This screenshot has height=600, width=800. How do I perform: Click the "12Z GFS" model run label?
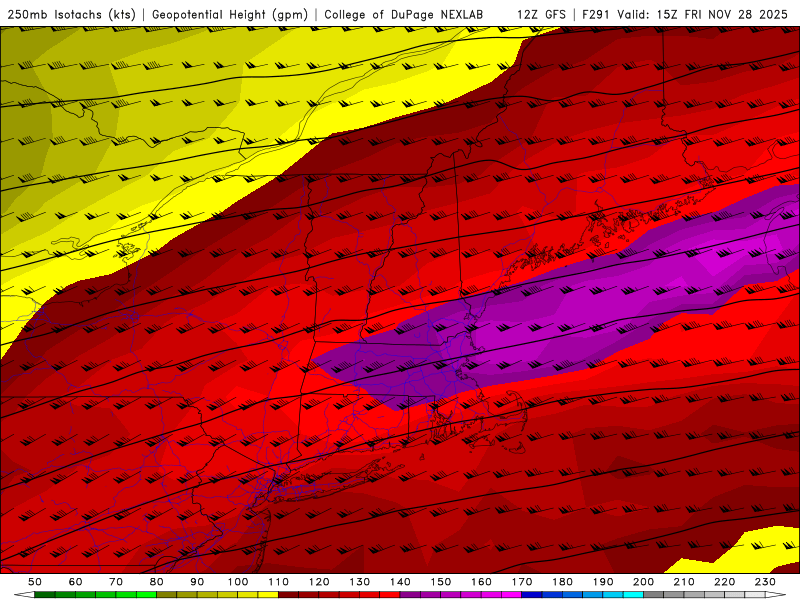coord(541,14)
